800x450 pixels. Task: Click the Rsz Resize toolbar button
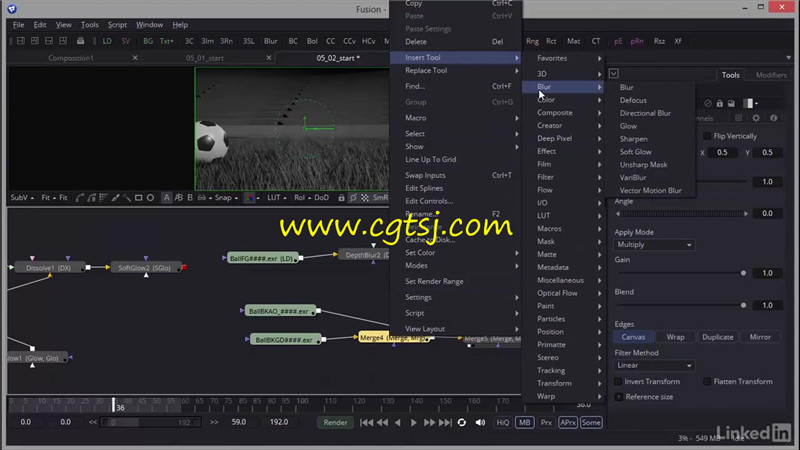pyautogui.click(x=659, y=41)
